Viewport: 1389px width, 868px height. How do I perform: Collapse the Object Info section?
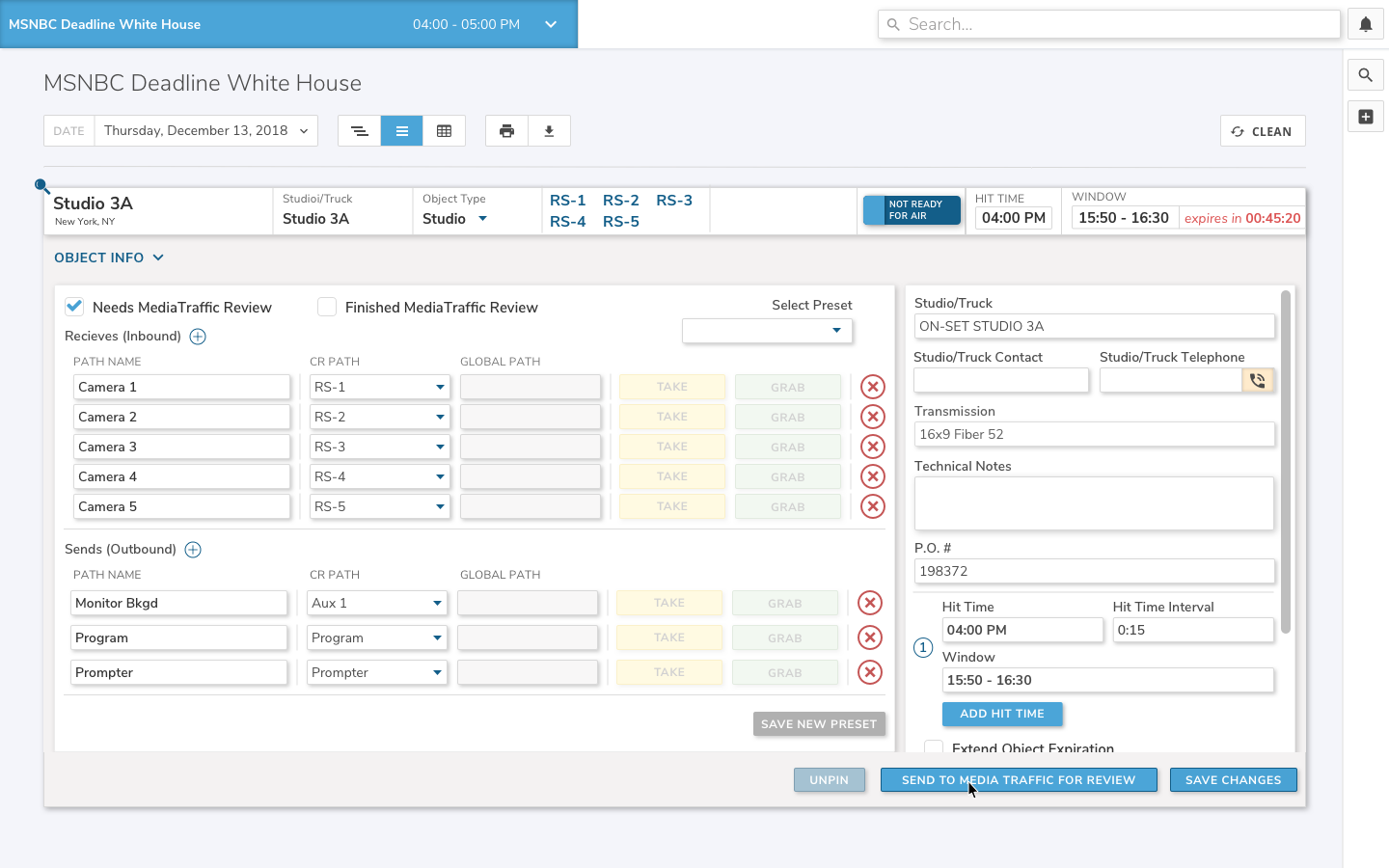pyautogui.click(x=109, y=258)
